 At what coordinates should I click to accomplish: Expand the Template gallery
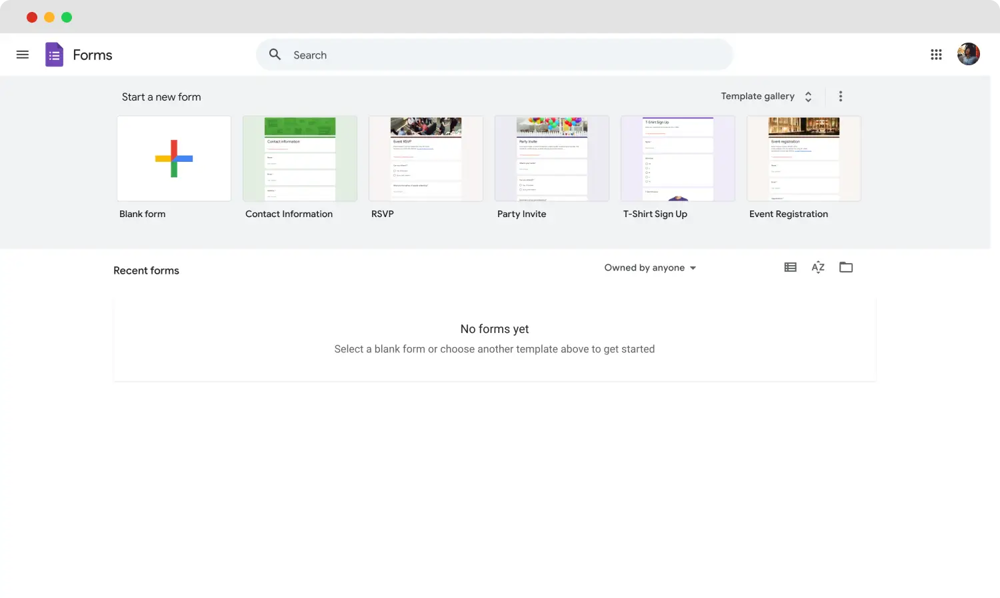click(766, 97)
